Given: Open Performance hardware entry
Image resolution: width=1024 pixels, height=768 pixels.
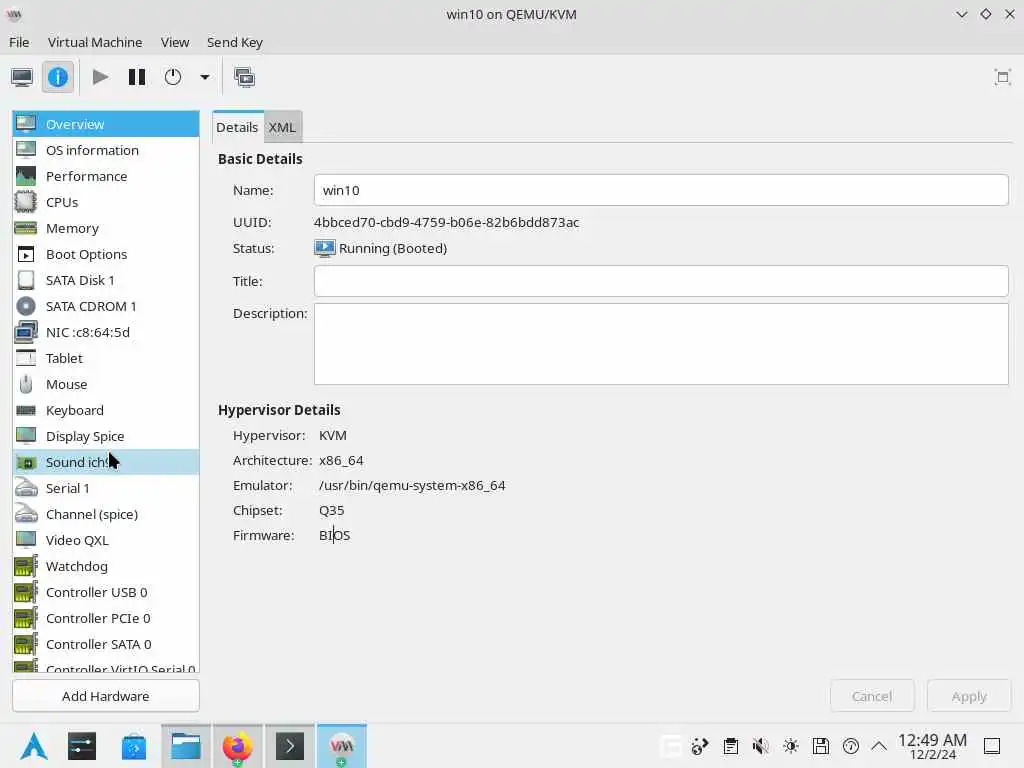Looking at the screenshot, I should pos(106,176).
